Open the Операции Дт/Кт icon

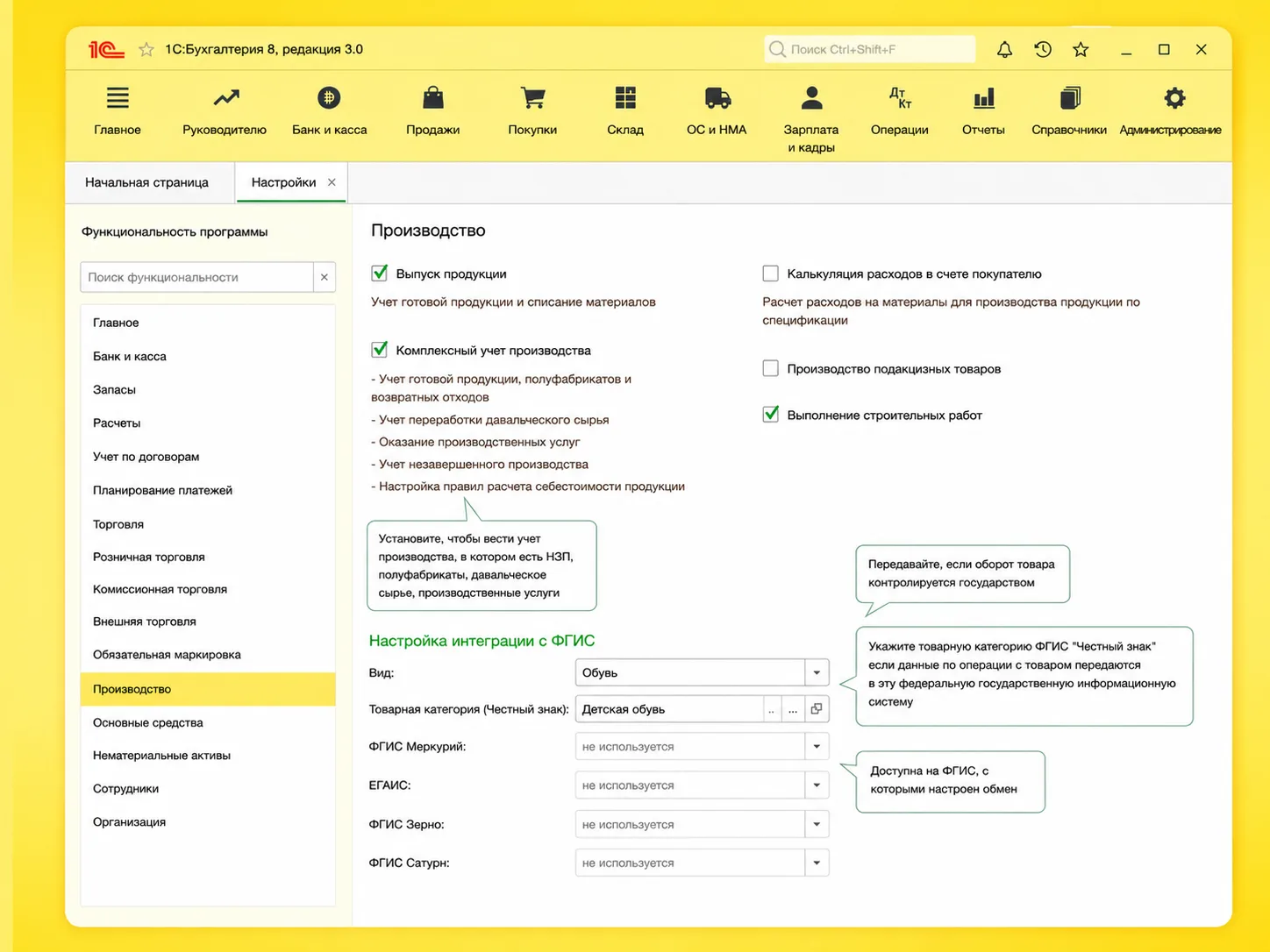click(900, 97)
